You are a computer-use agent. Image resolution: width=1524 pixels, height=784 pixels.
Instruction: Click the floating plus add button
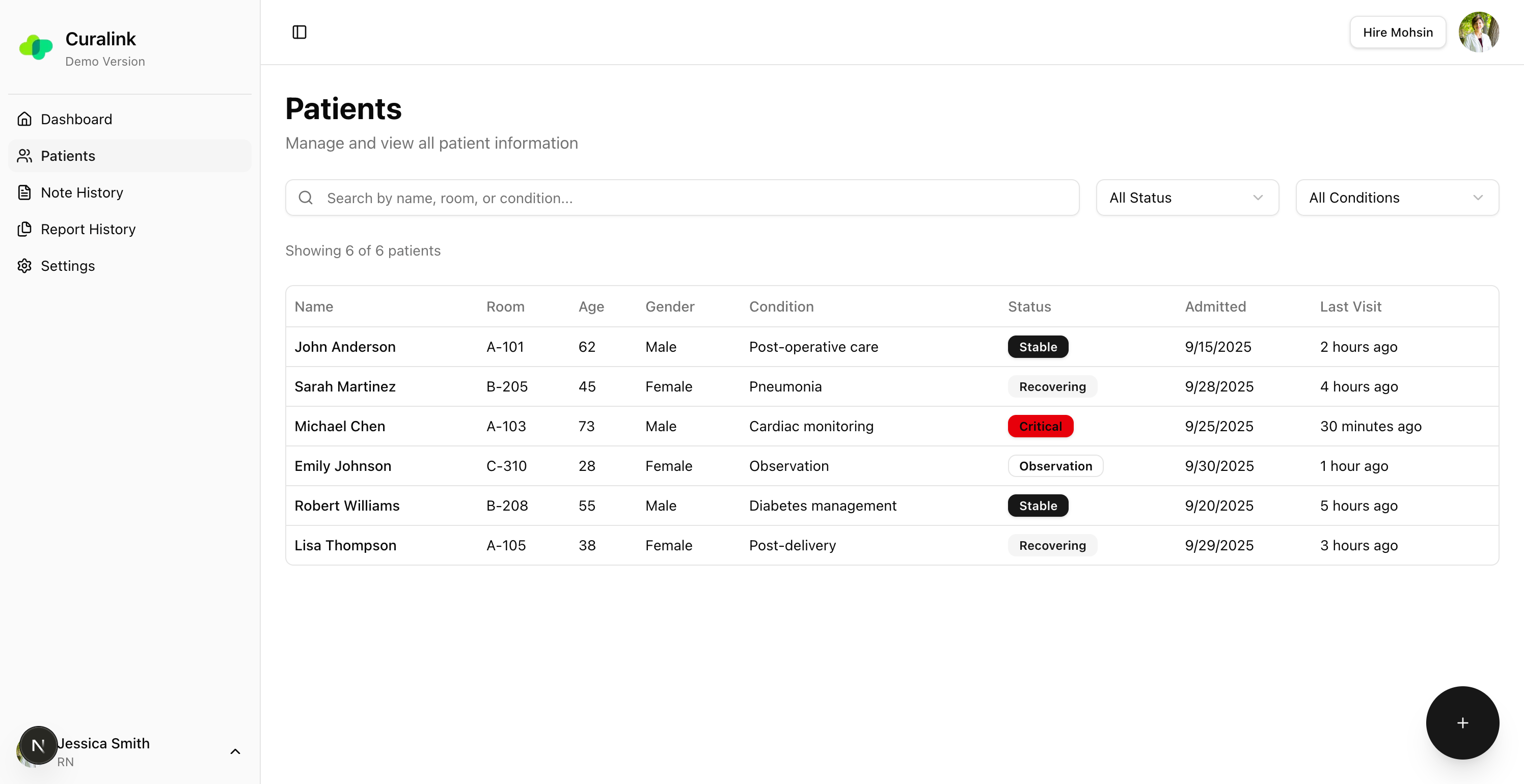(x=1462, y=722)
